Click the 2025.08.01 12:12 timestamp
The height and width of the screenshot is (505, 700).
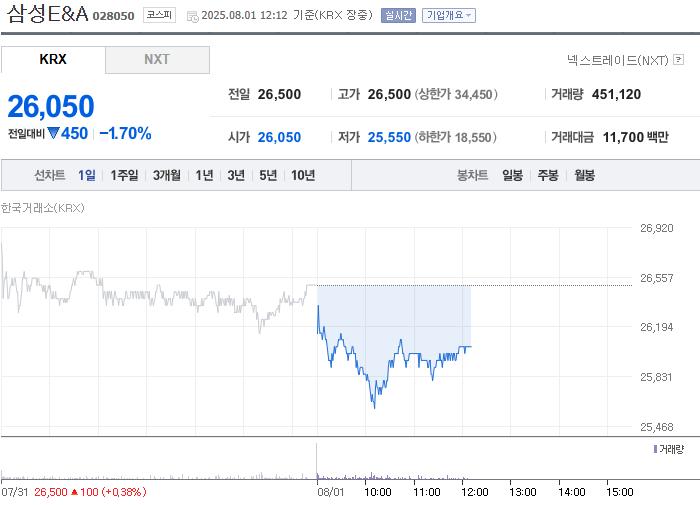coord(244,16)
